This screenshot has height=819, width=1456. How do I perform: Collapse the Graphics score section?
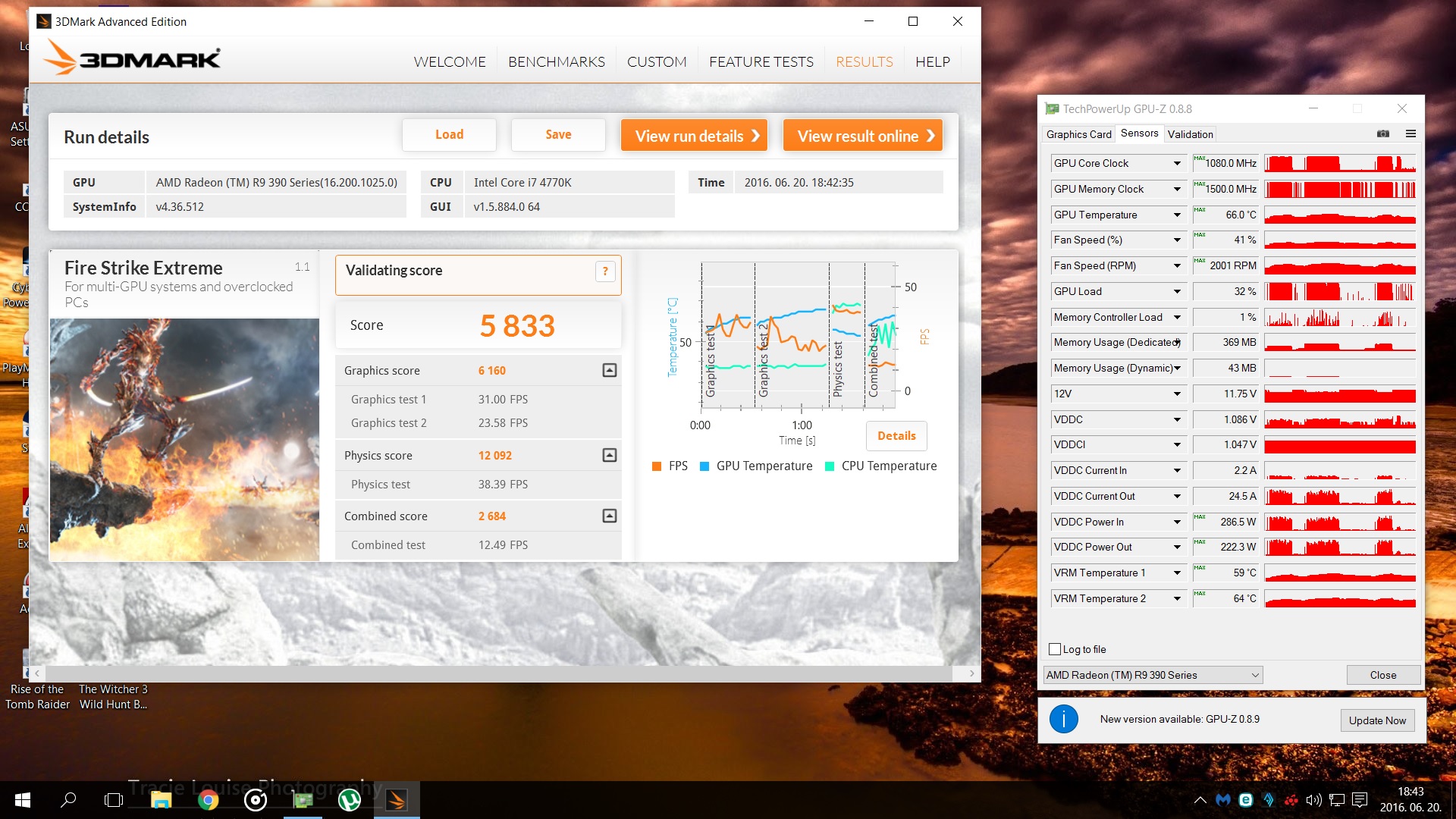(x=609, y=370)
